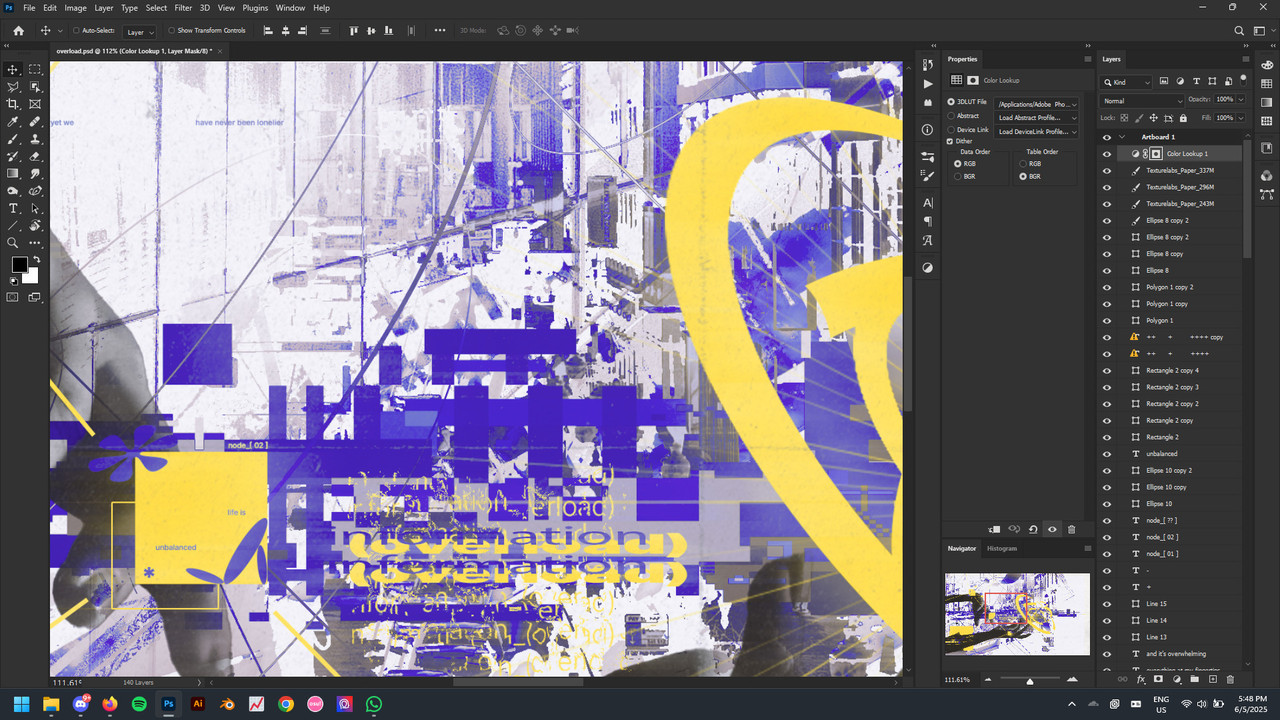Open the 3DLUT file path dropdown
The width and height of the screenshot is (1280, 720).
[1037, 104]
